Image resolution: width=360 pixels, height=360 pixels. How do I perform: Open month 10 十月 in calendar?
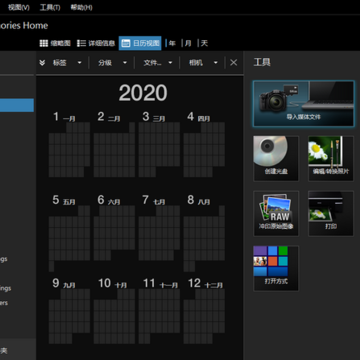(114, 311)
